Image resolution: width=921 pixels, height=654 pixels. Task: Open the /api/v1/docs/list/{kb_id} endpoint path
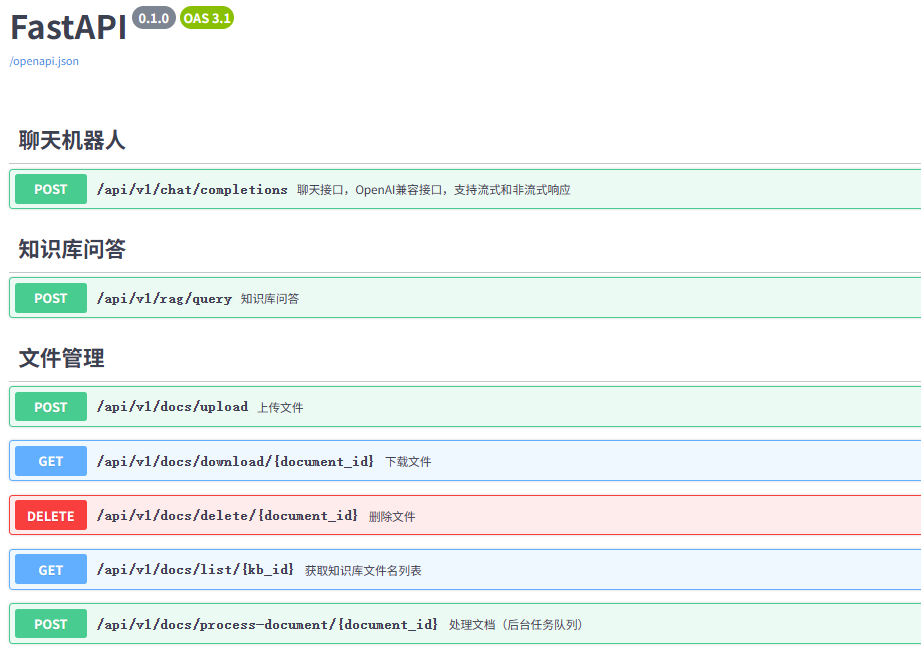tap(195, 570)
